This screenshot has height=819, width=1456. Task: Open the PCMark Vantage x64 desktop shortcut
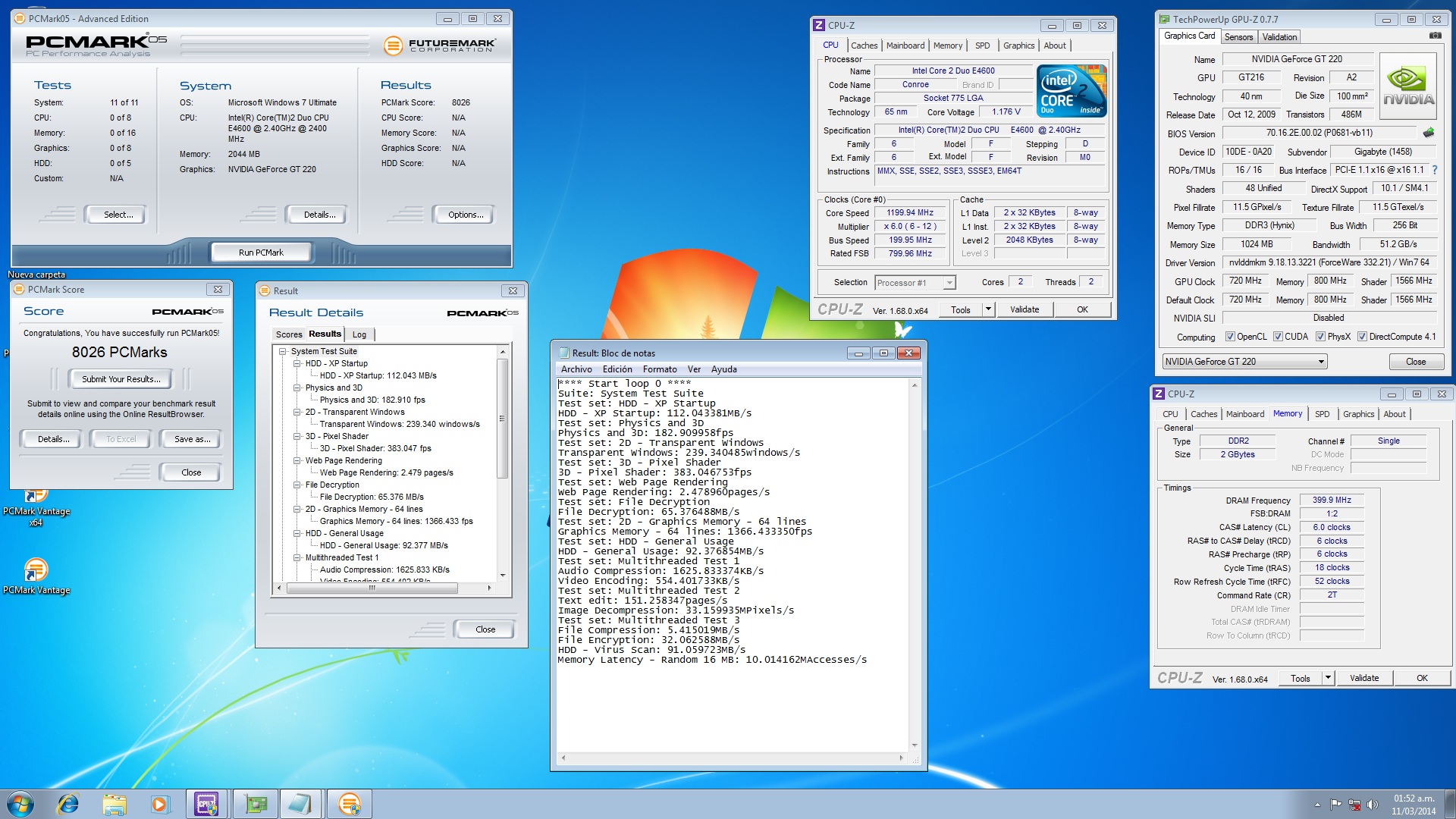(36, 508)
